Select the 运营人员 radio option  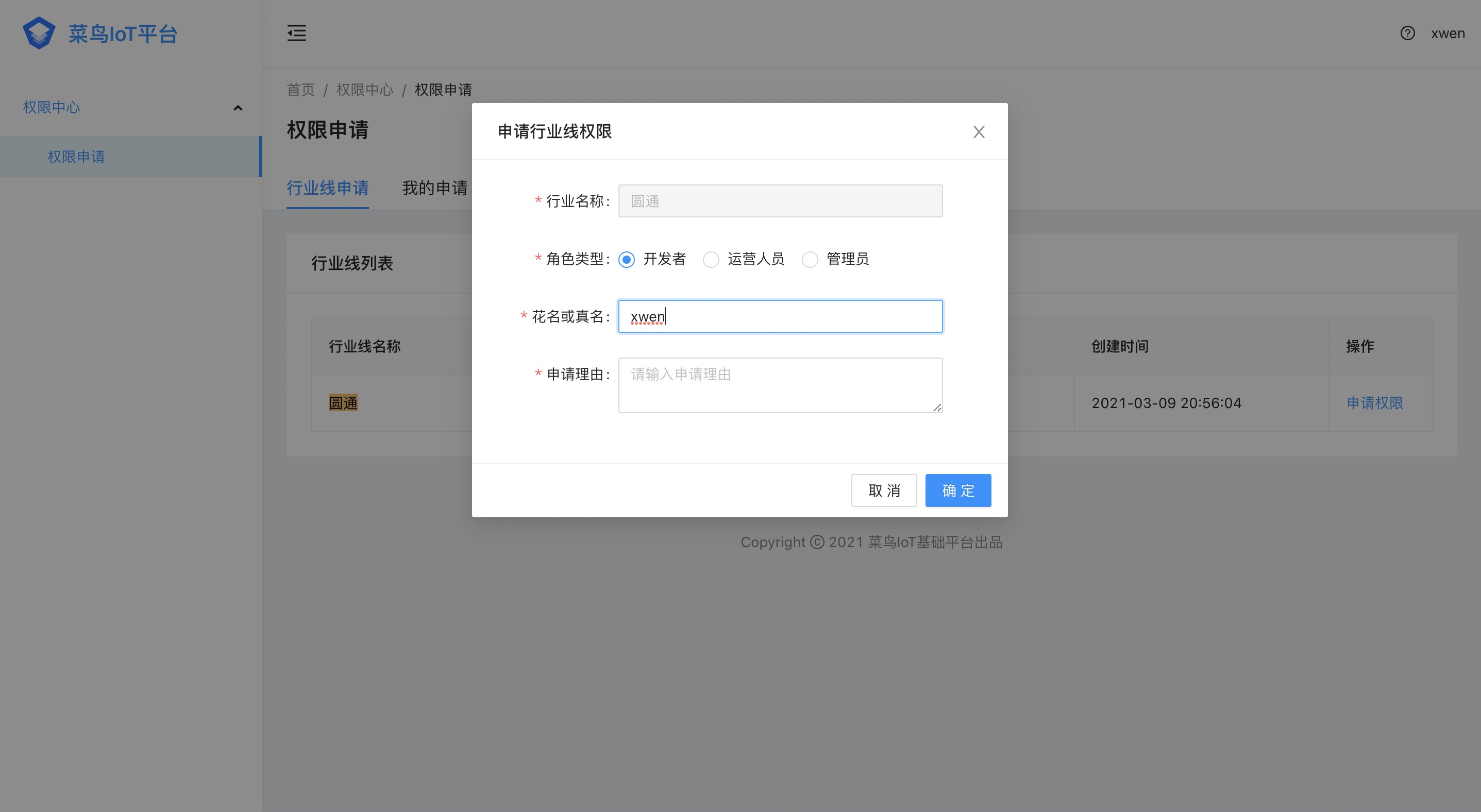pyautogui.click(x=711, y=260)
